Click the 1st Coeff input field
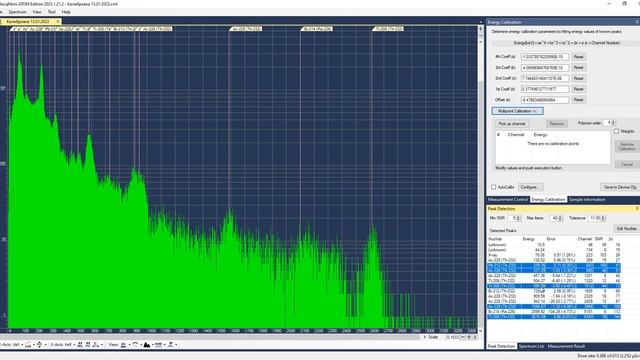The width and height of the screenshot is (640, 360). pos(545,89)
